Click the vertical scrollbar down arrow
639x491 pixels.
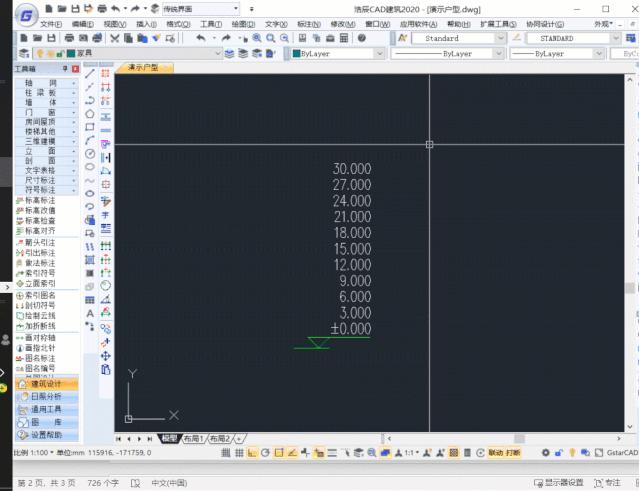tap(630, 427)
